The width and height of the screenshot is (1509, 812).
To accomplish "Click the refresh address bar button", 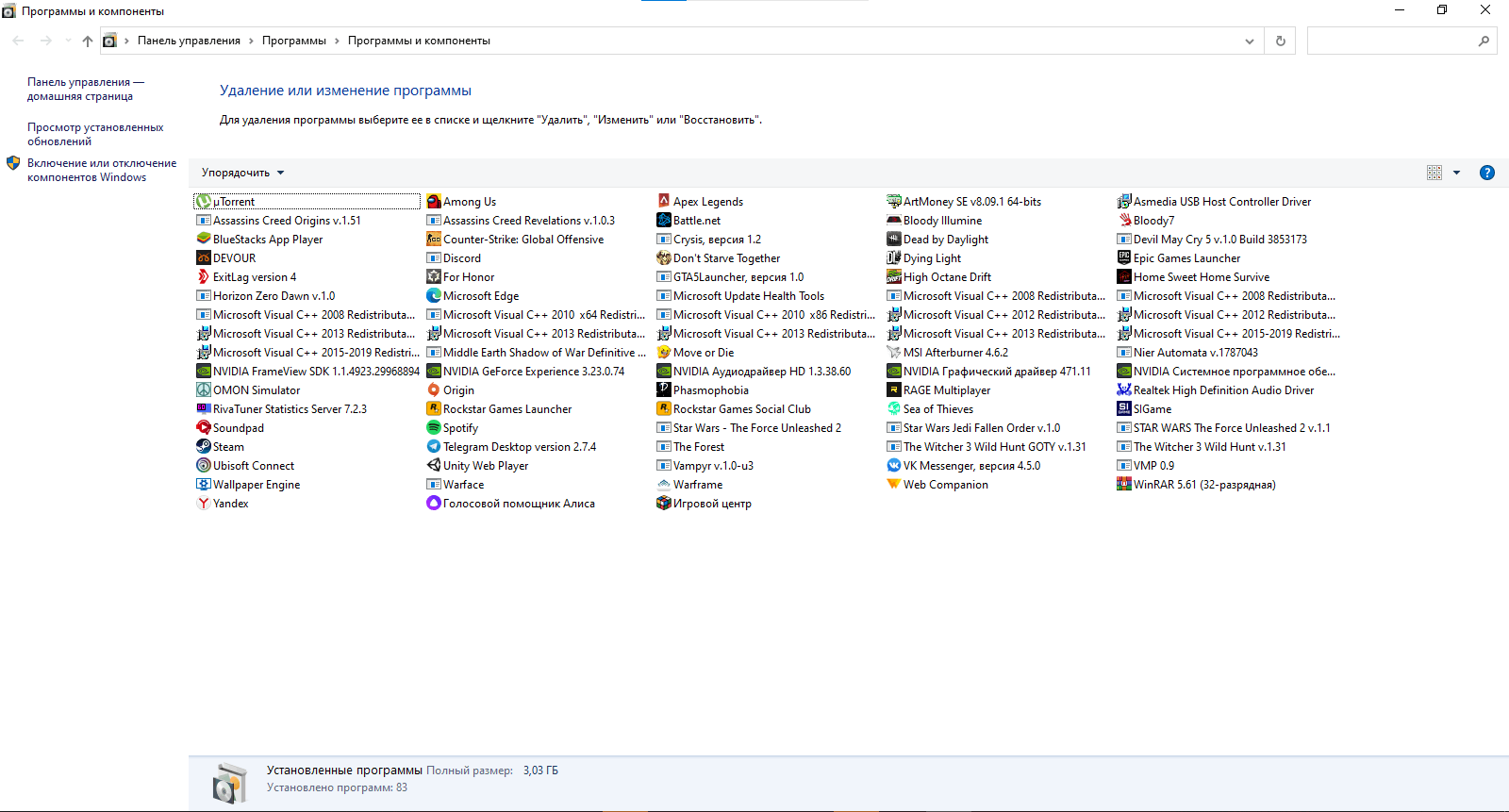I will [1281, 41].
